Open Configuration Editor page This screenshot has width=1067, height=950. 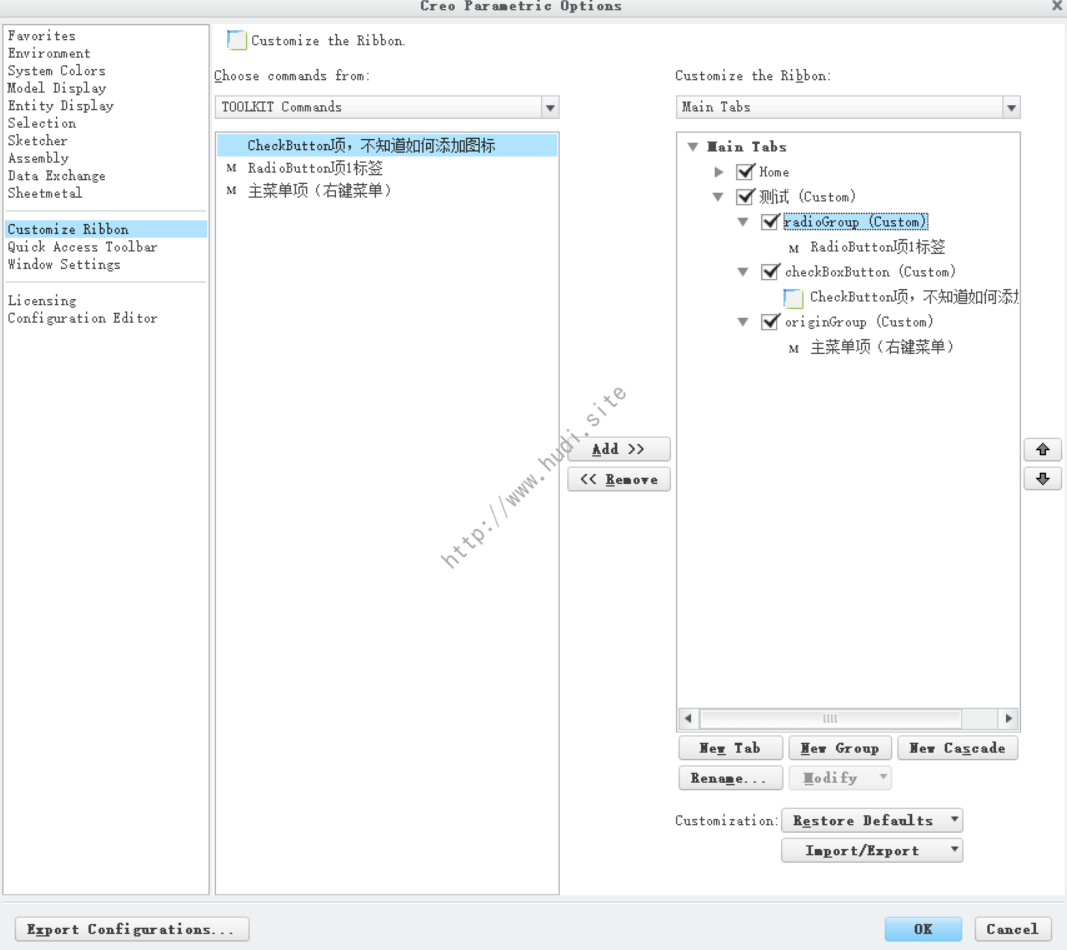point(82,318)
